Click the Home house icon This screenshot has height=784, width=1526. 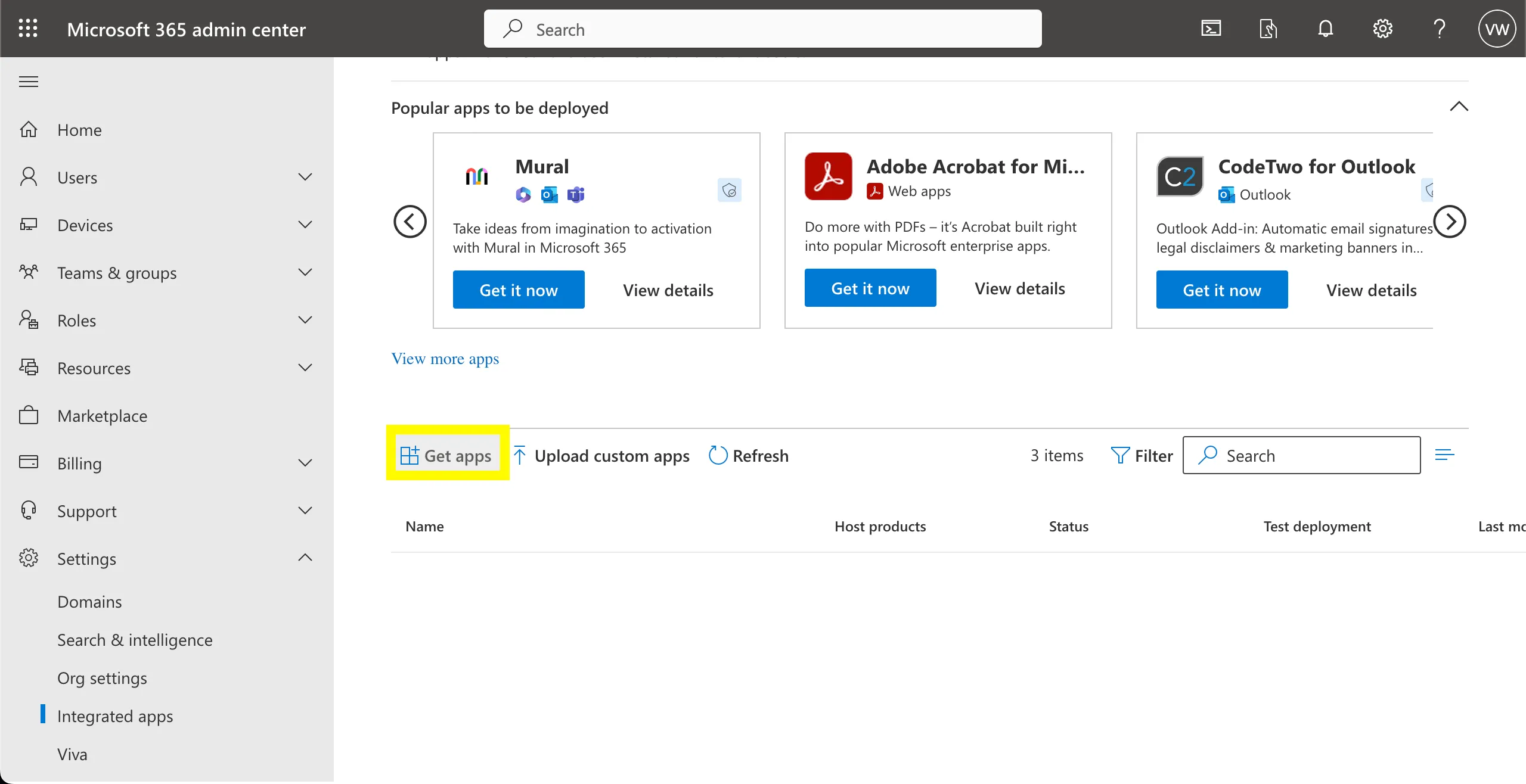tap(29, 129)
